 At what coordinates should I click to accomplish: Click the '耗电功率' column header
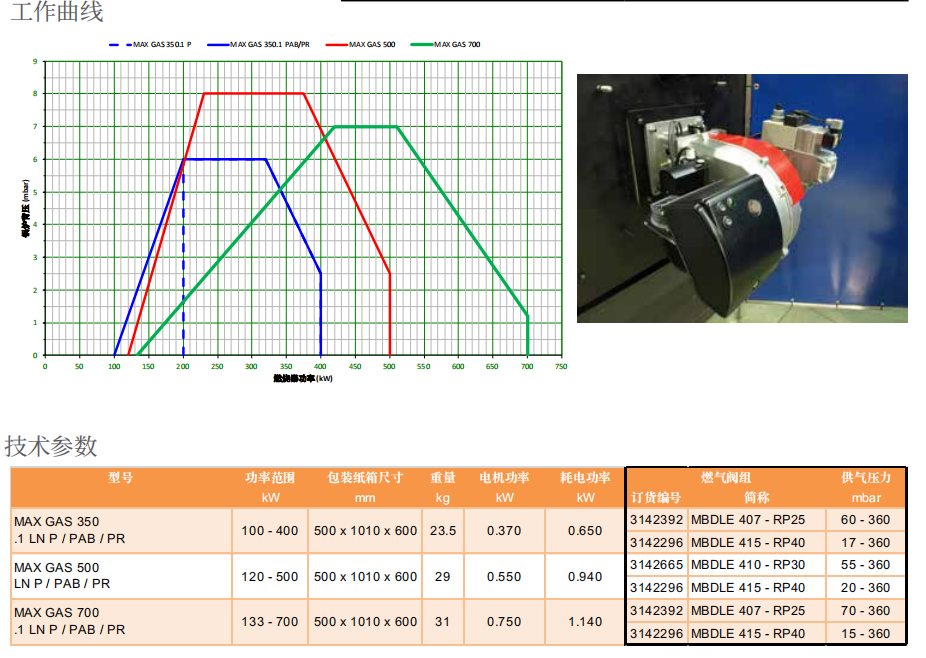[585, 478]
